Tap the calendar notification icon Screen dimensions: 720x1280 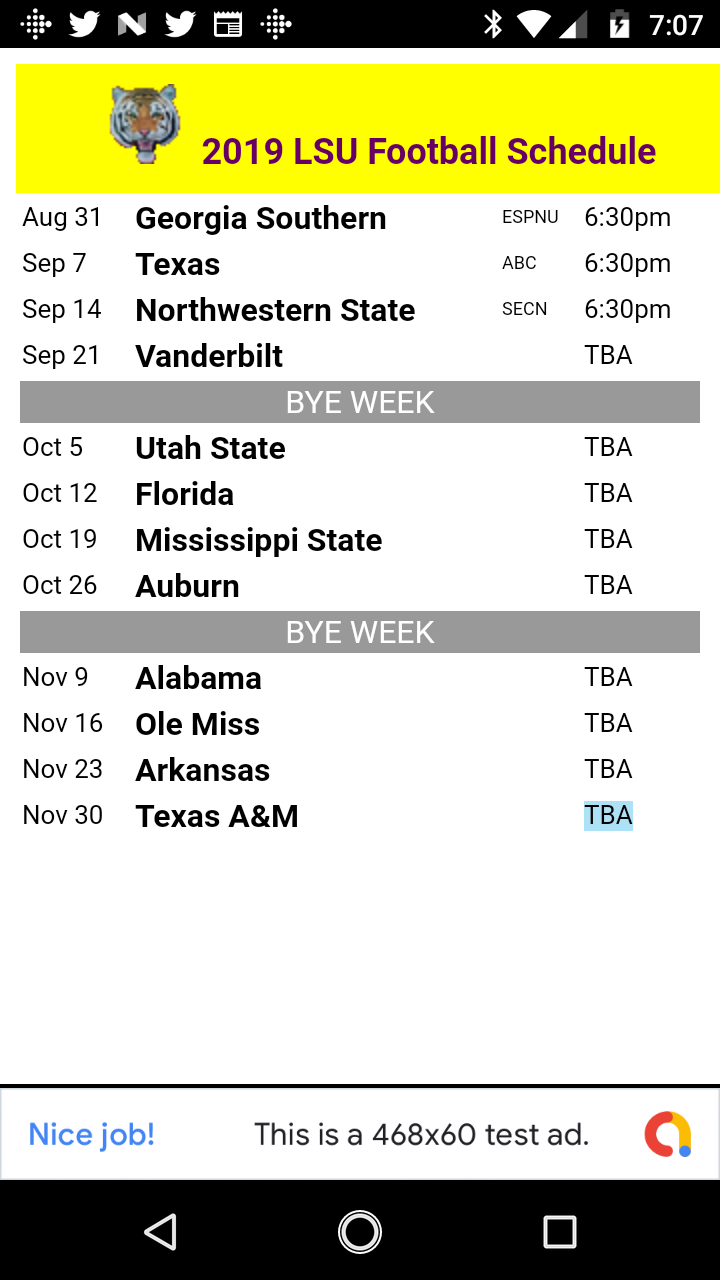point(228,24)
